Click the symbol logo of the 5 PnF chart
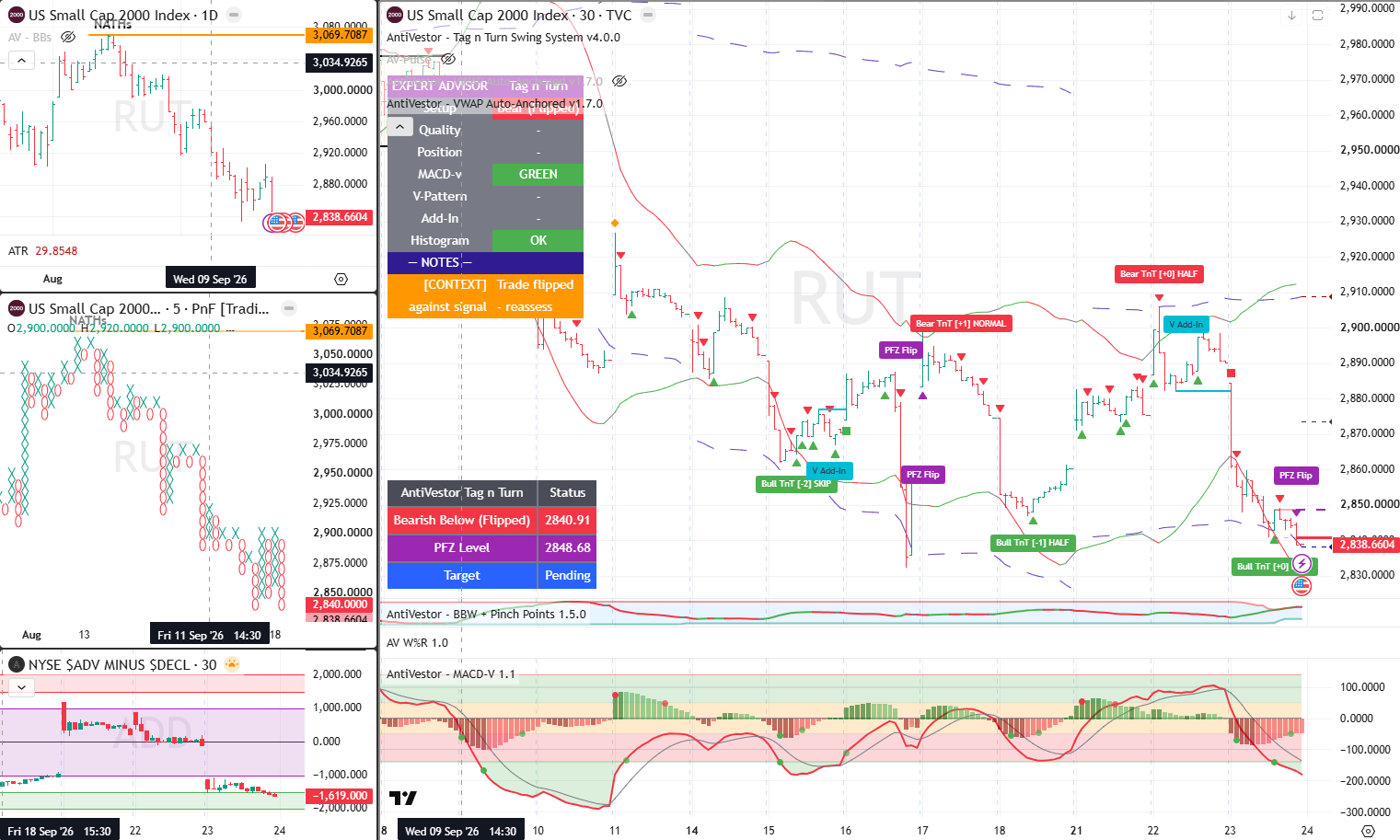1400x840 pixels. 17,308
